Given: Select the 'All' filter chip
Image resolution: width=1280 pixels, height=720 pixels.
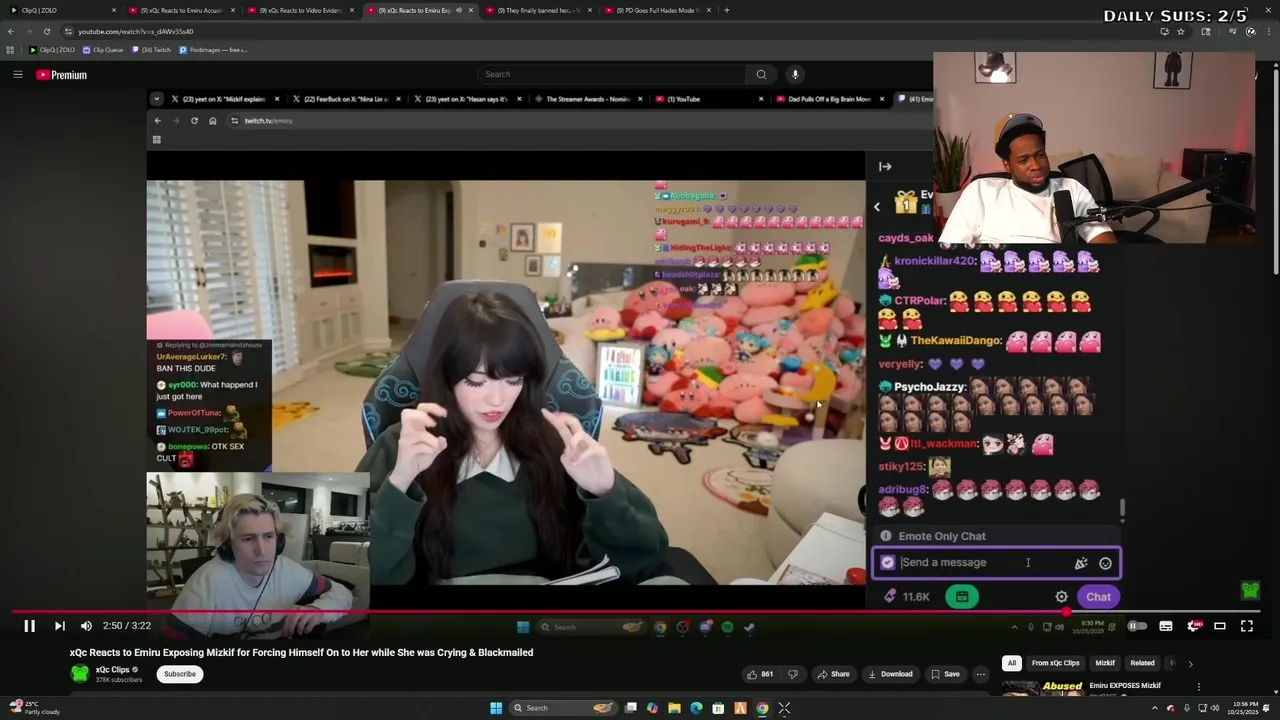Looking at the screenshot, I should (1012, 663).
